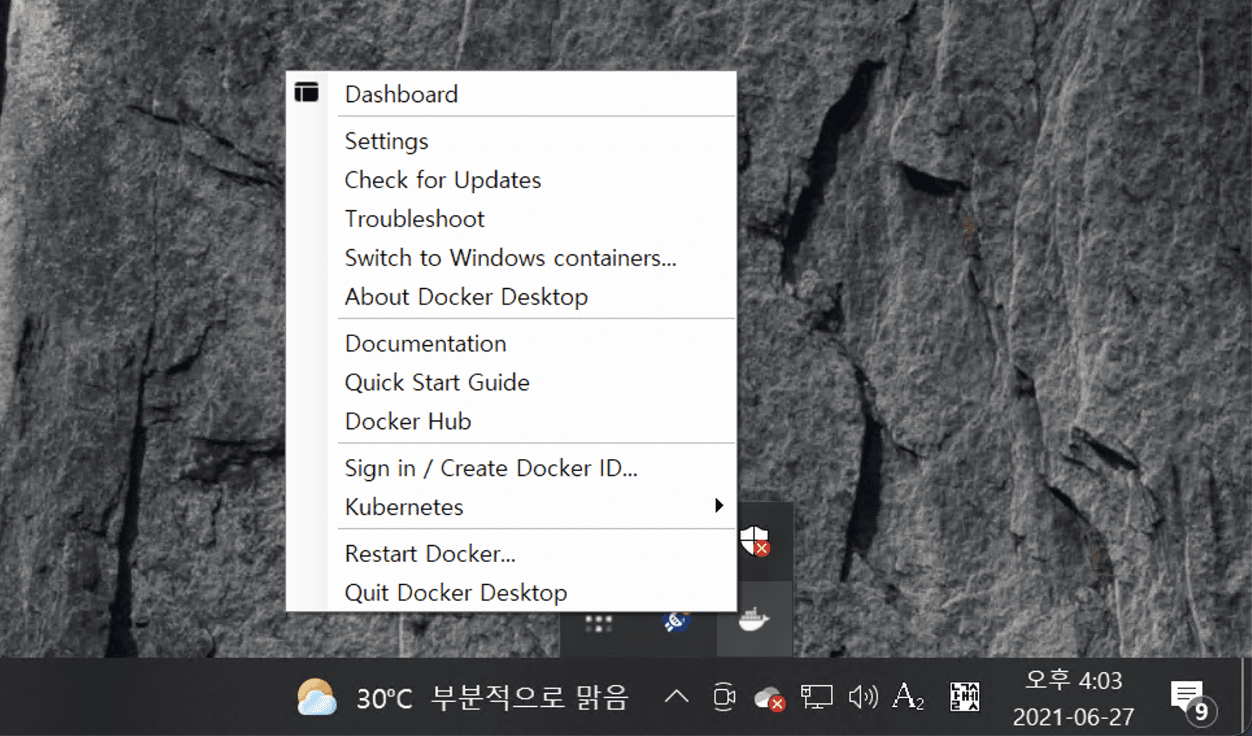Click the Meet Now camera icon

[723, 697]
